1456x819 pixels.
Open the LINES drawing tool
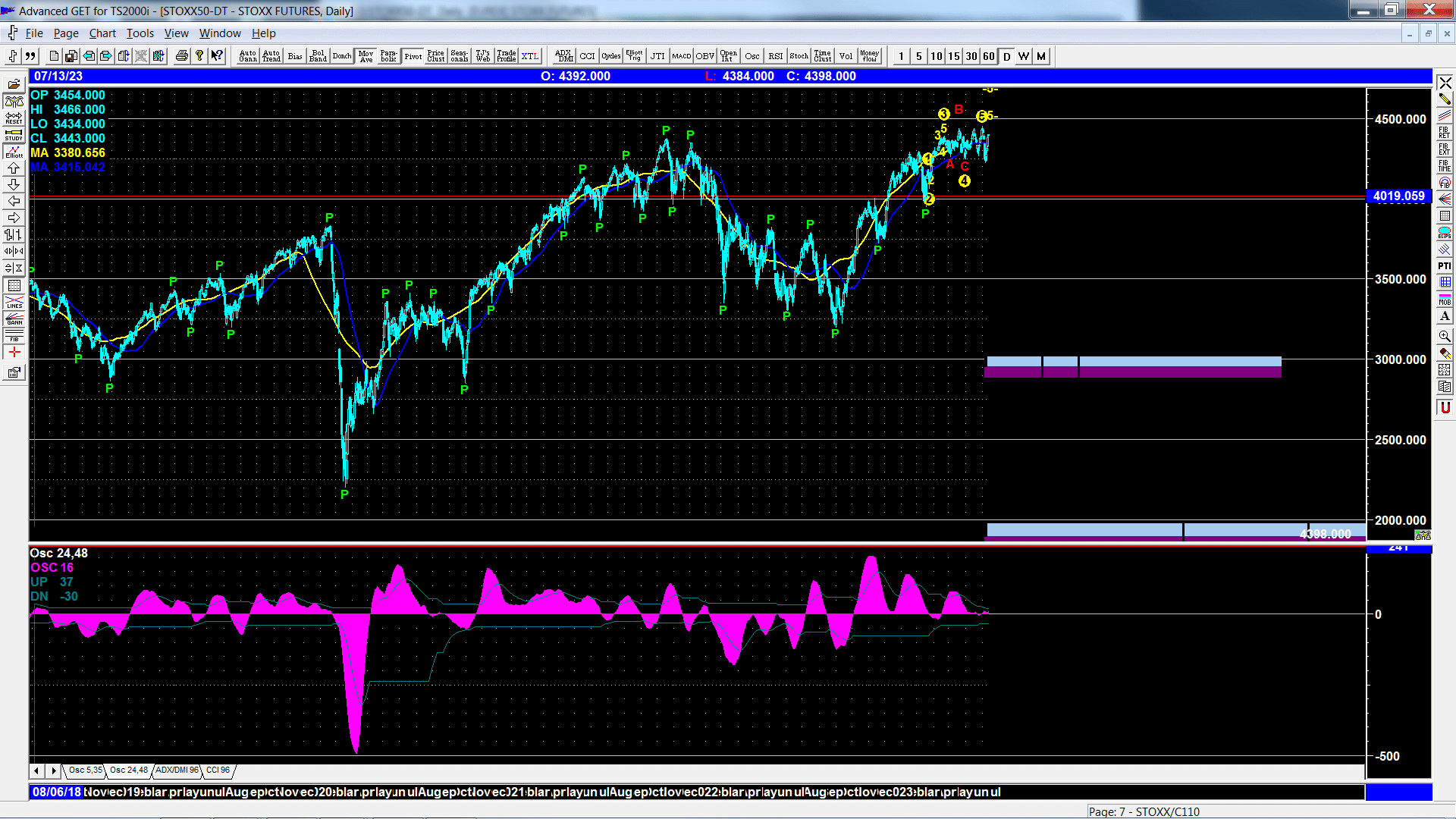point(14,302)
